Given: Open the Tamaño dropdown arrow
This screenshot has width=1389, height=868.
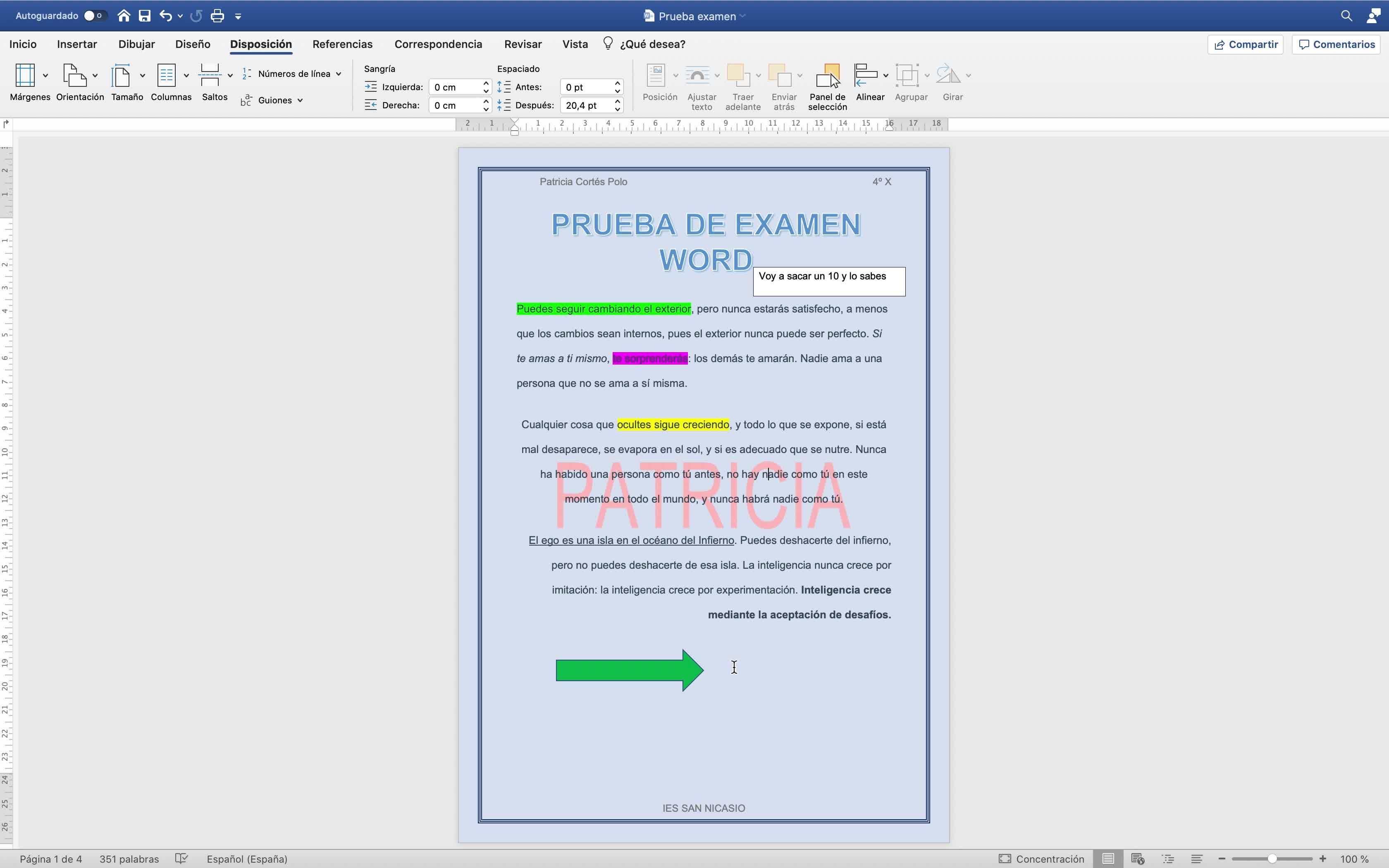Looking at the screenshot, I should [142, 76].
